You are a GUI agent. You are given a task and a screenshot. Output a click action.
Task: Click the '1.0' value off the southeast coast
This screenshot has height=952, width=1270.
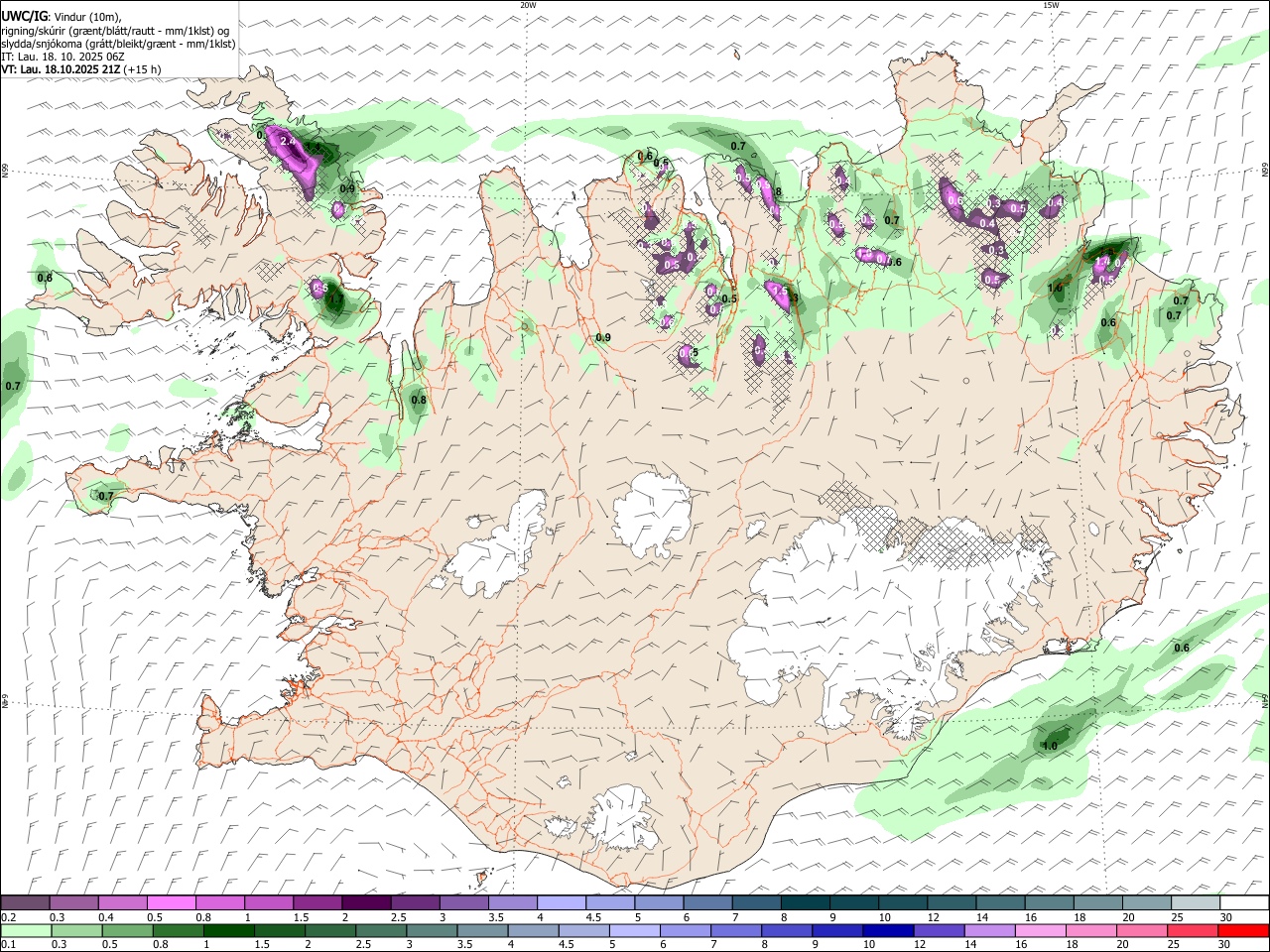point(1051,745)
